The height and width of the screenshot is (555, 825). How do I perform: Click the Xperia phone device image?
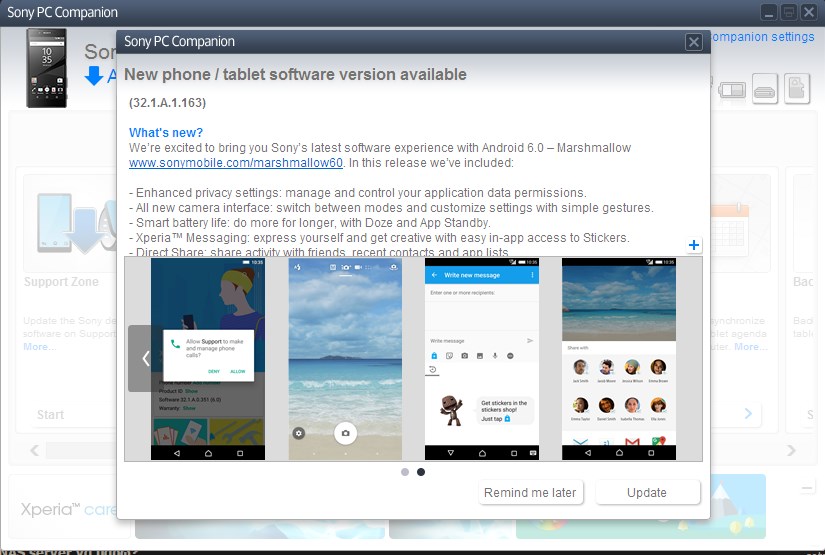47,67
